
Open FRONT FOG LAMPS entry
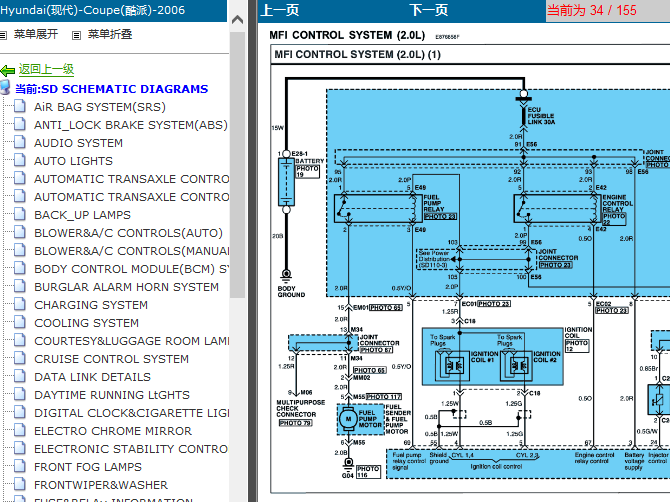(x=88, y=467)
